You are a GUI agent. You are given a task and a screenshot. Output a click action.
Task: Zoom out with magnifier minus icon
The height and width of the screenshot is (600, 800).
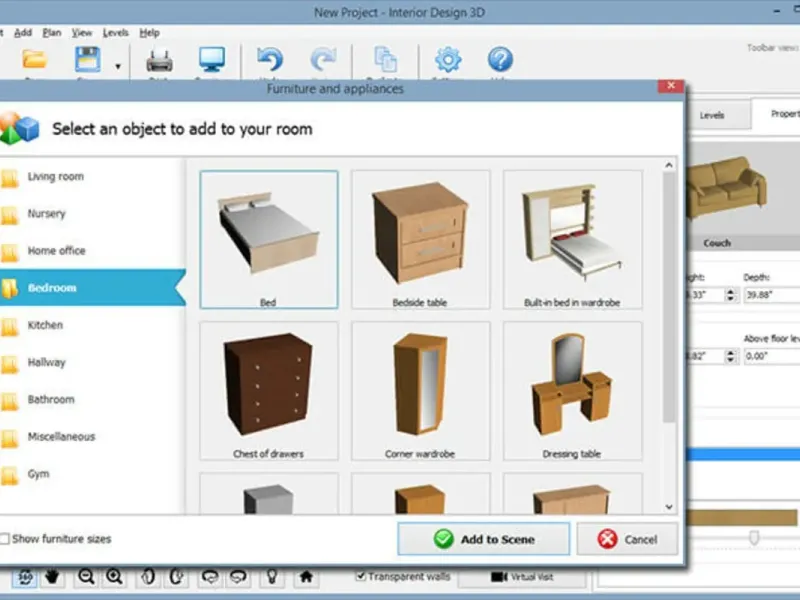point(86,577)
